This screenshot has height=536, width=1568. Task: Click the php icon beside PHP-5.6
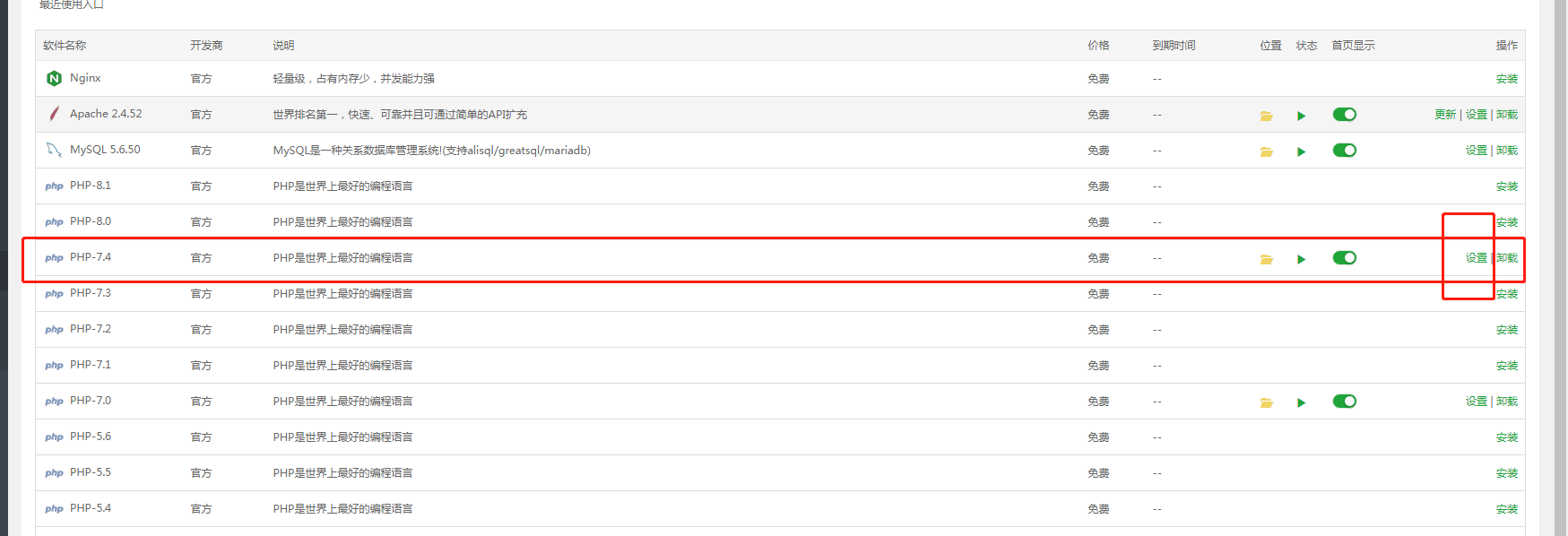[54, 437]
